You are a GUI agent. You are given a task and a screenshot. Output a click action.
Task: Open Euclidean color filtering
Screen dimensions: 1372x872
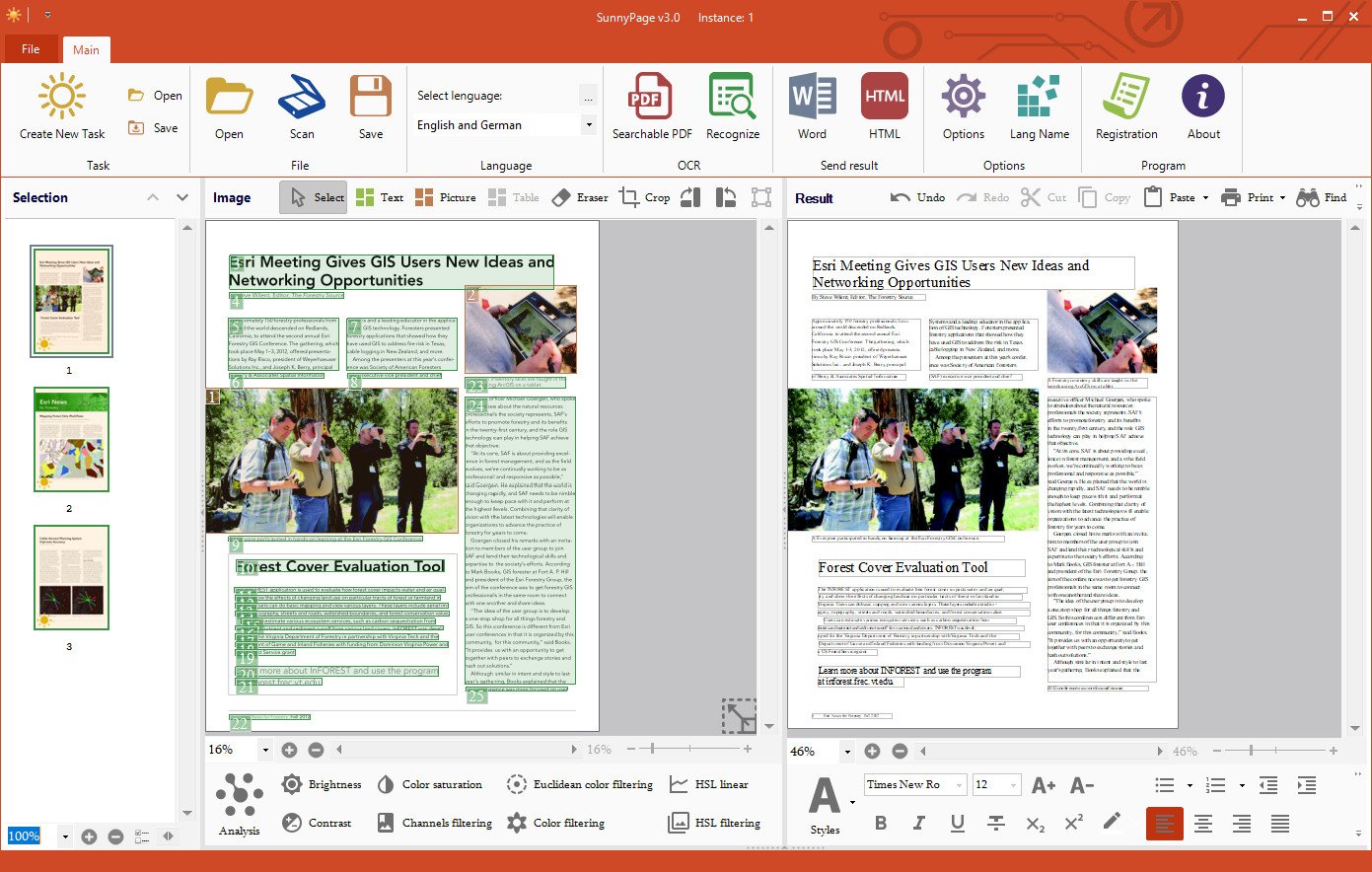[580, 784]
